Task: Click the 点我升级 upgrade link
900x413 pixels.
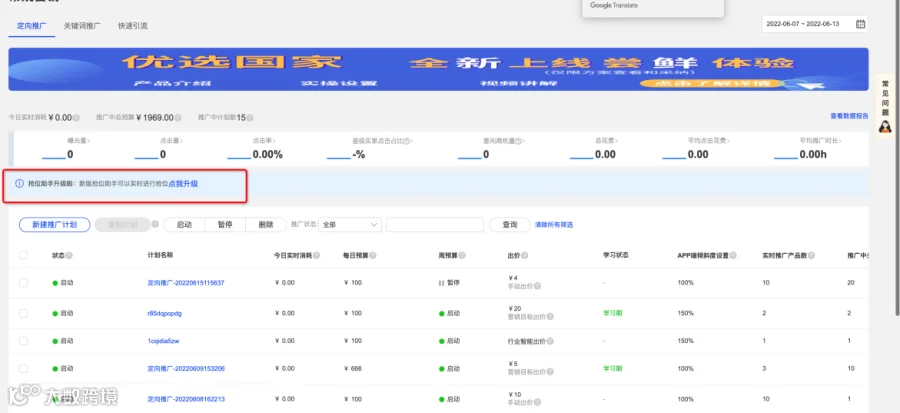Action: click(183, 184)
